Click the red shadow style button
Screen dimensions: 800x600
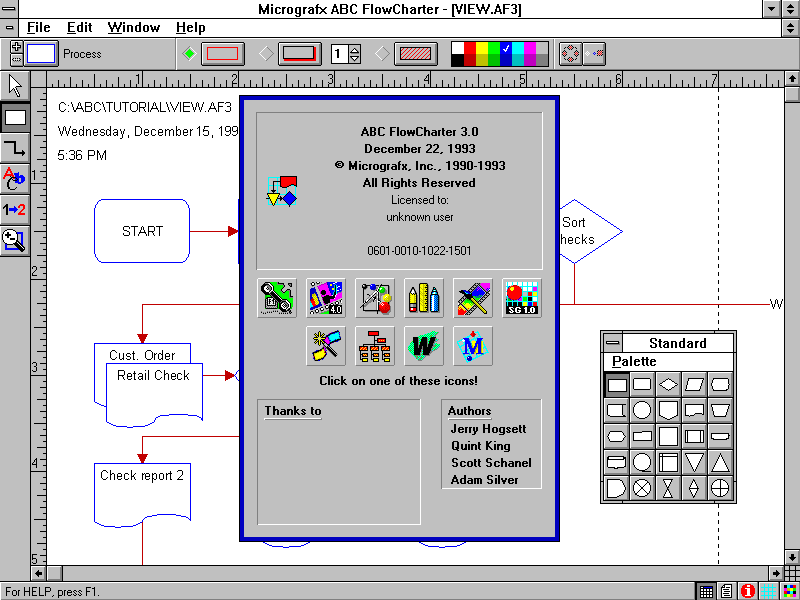click(299, 54)
